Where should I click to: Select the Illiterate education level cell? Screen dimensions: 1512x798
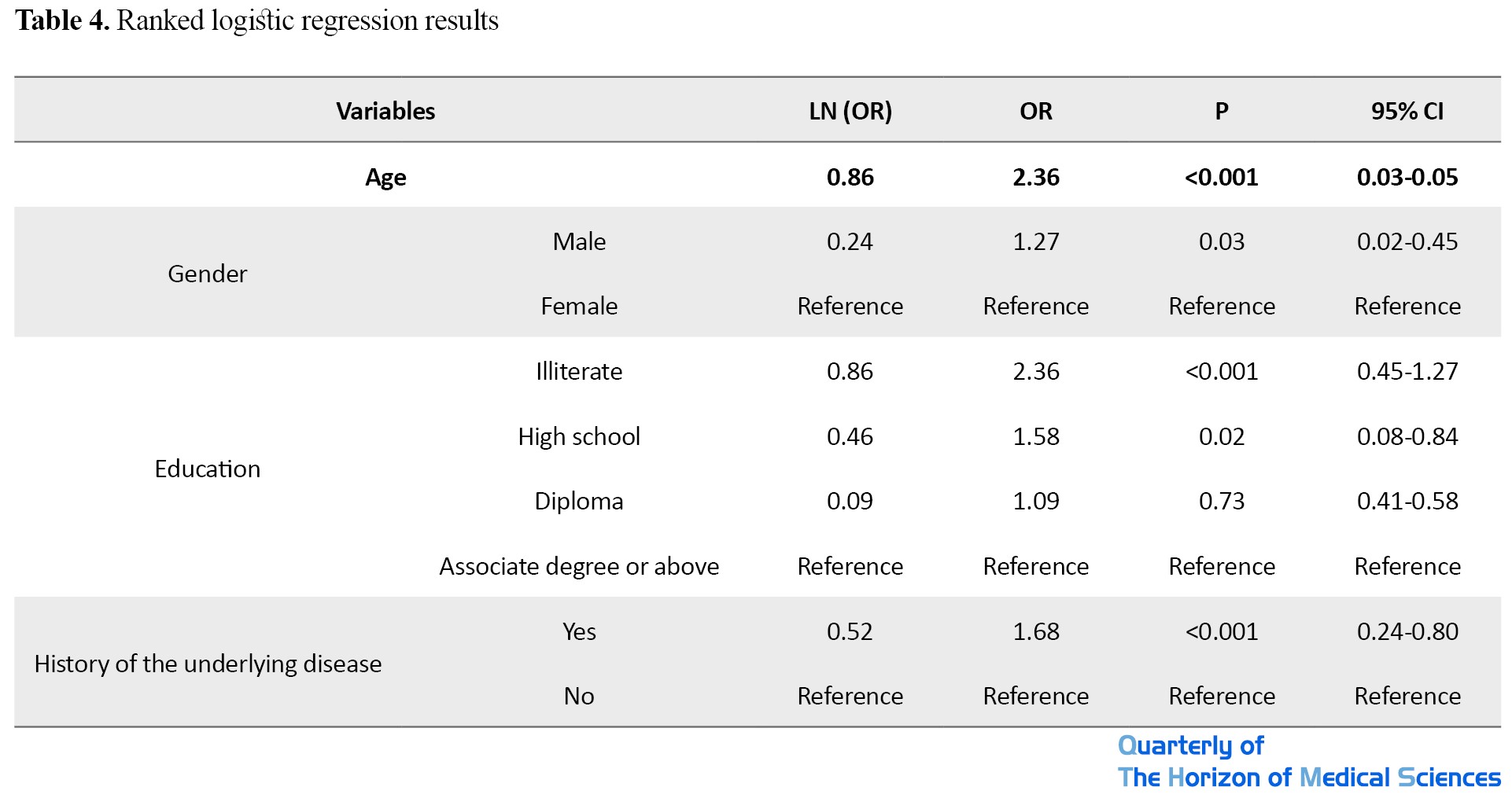579,371
